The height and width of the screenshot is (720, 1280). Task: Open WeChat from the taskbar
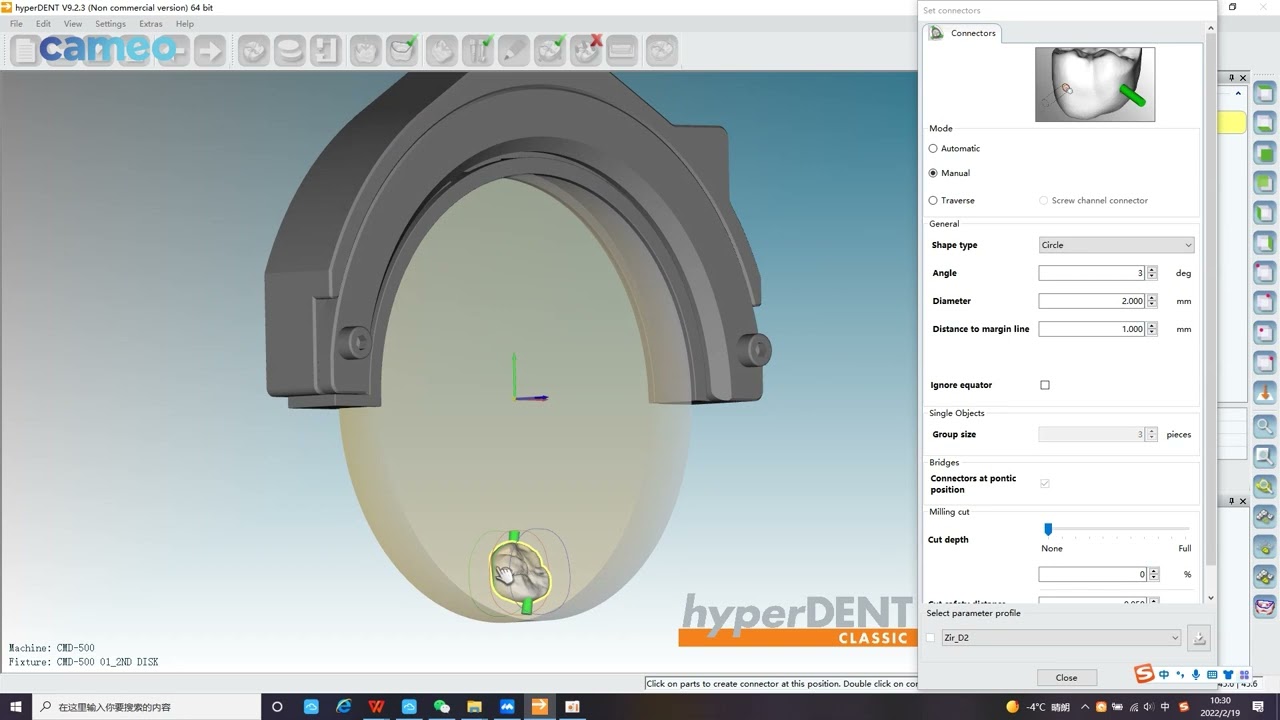[442, 706]
